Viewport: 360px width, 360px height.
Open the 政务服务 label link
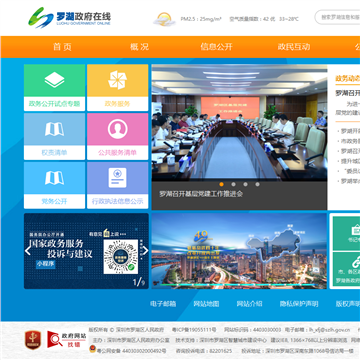point(117,104)
